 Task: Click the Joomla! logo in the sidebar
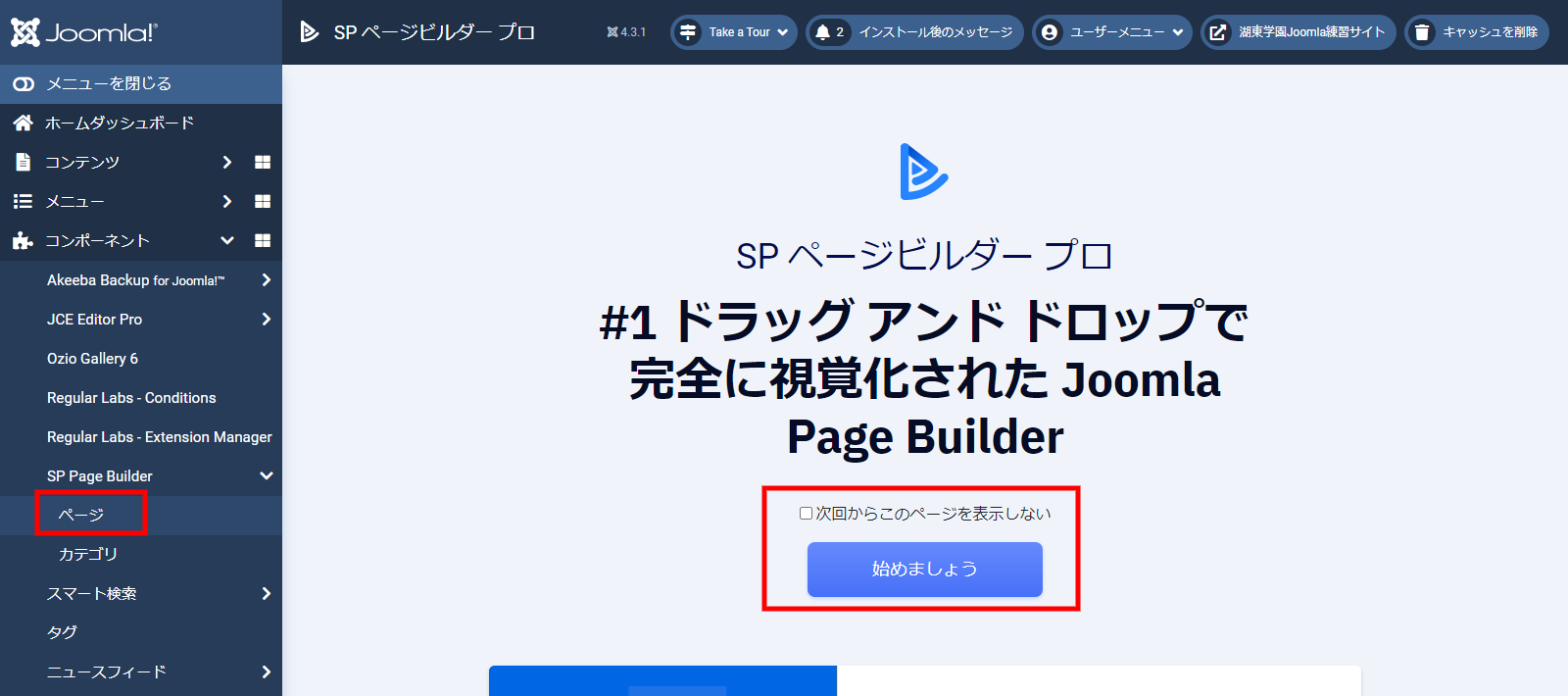83,32
